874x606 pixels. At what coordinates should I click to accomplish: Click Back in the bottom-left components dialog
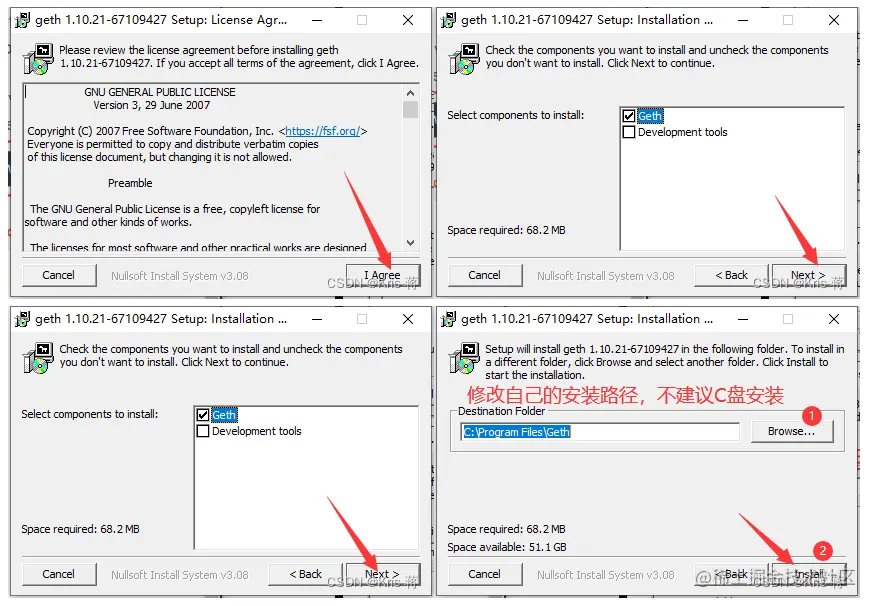coord(305,574)
